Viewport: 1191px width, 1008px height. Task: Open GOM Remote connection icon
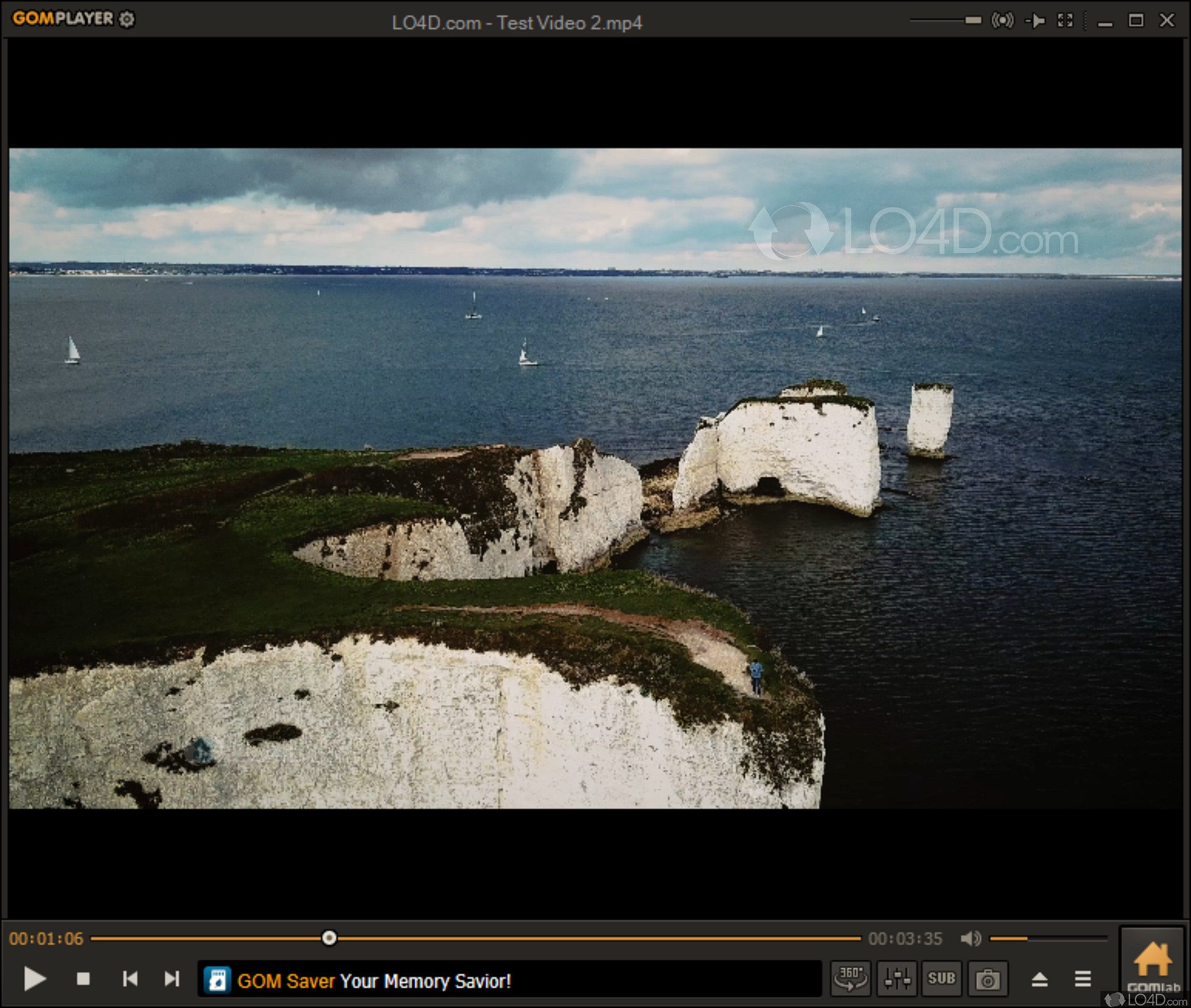pos(1003,20)
